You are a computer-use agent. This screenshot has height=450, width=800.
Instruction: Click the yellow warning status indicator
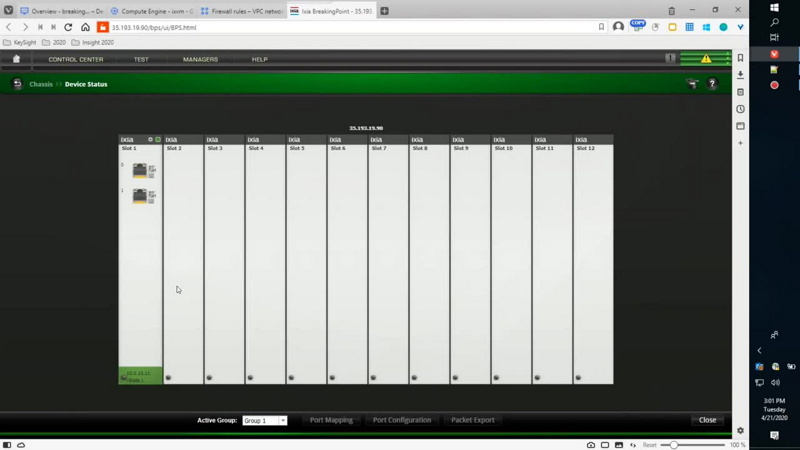pyautogui.click(x=706, y=59)
